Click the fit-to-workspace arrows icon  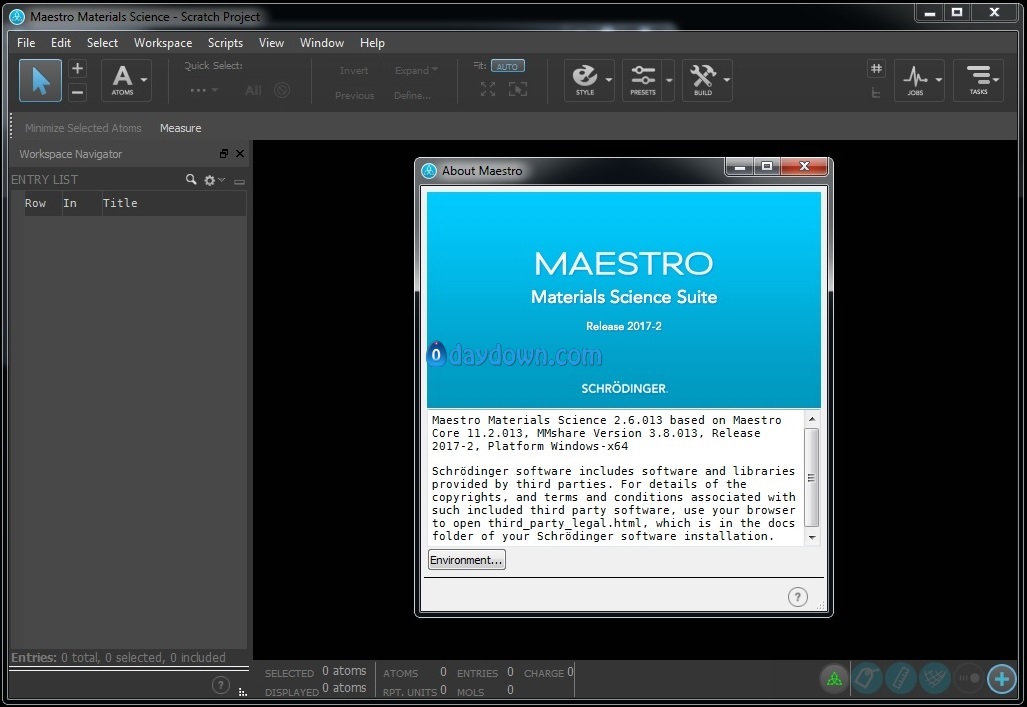[488, 89]
